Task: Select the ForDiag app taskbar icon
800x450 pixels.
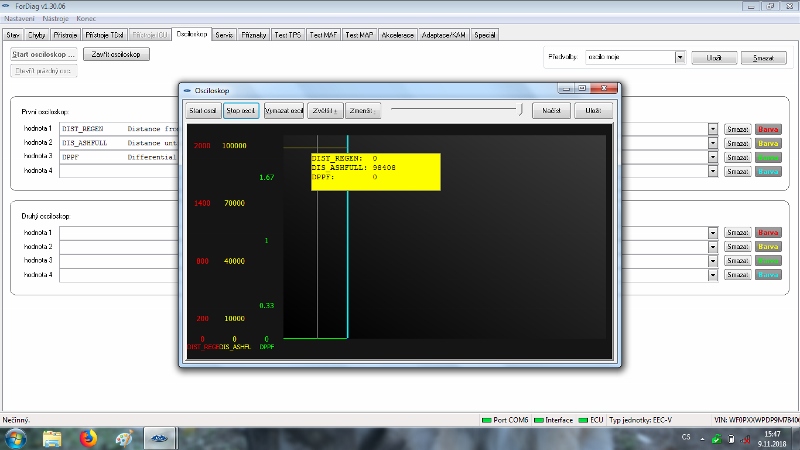Action: pyautogui.click(x=160, y=438)
